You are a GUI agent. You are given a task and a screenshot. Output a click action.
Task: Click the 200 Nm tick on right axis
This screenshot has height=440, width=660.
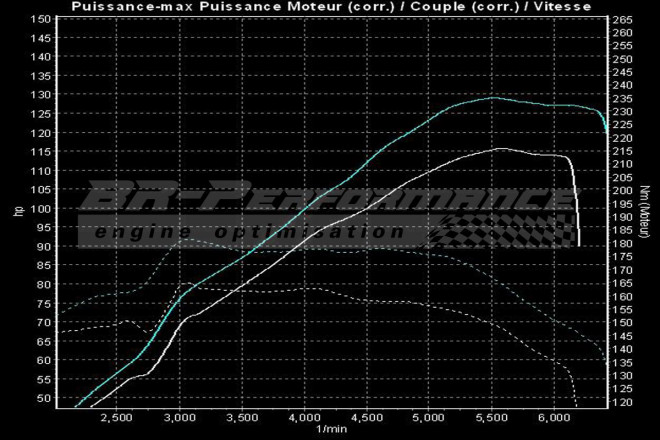point(623,191)
